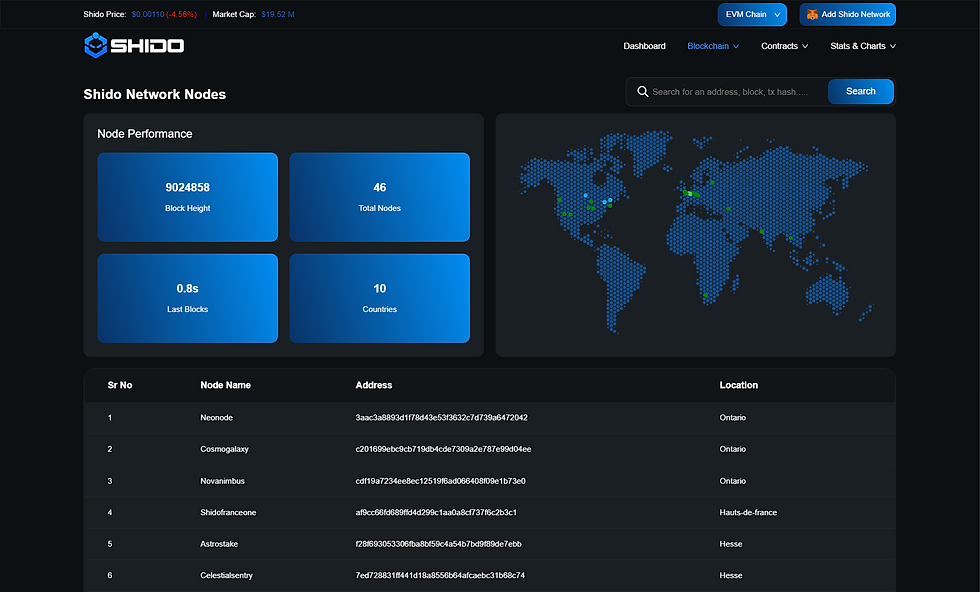Image resolution: width=980 pixels, height=592 pixels.
Task: Click the world node map
Action: [x=696, y=235]
